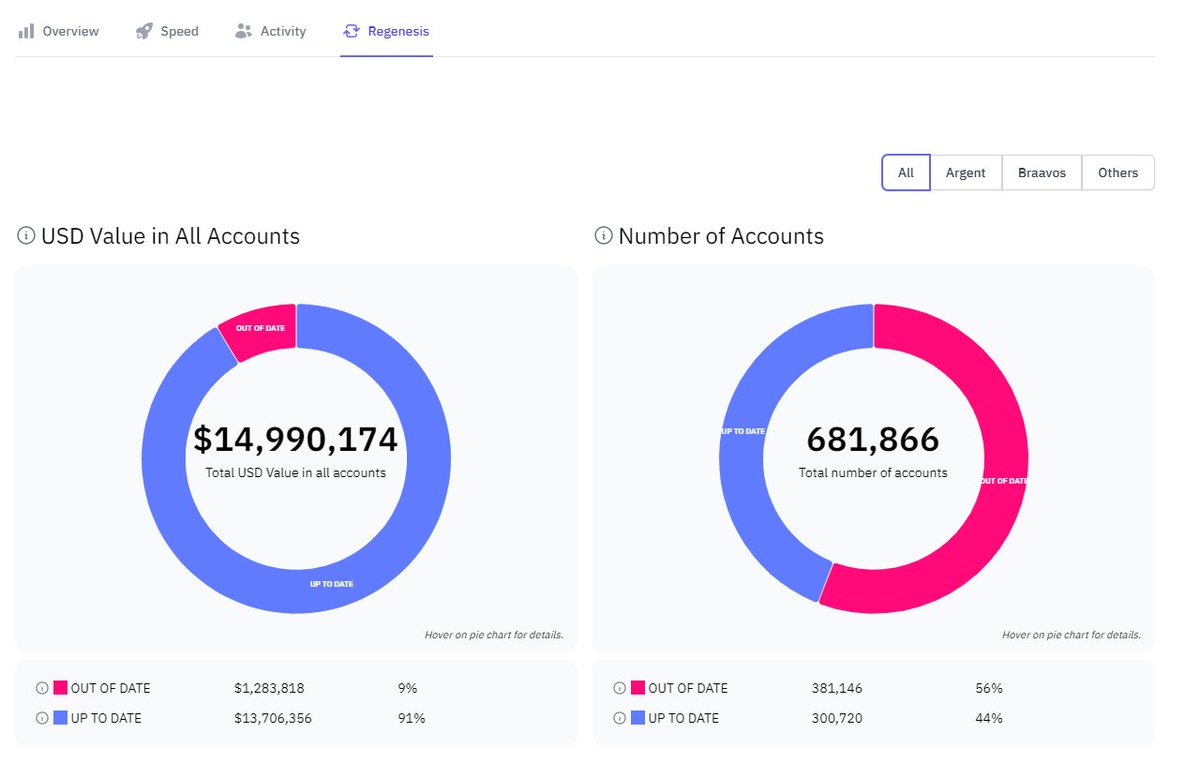Click info icon for OUT OF DATE USD row
The height and width of the screenshot is (778, 1200).
[42, 688]
